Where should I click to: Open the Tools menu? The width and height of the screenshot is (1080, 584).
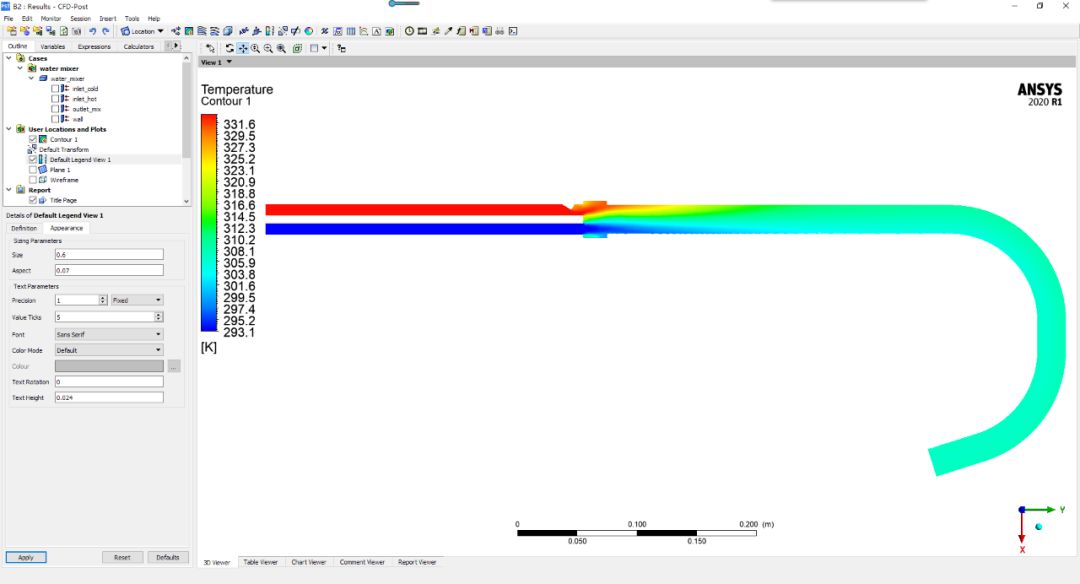coord(132,19)
